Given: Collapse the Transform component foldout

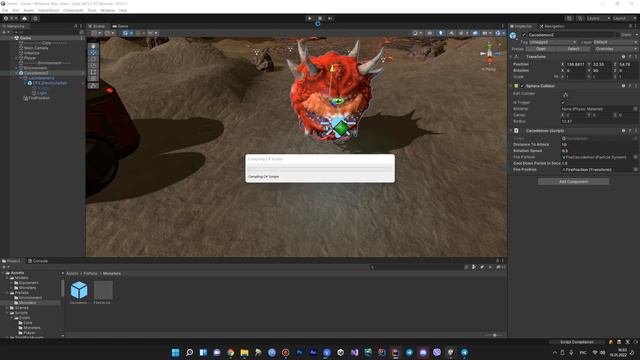Looking at the screenshot, I should [511, 57].
